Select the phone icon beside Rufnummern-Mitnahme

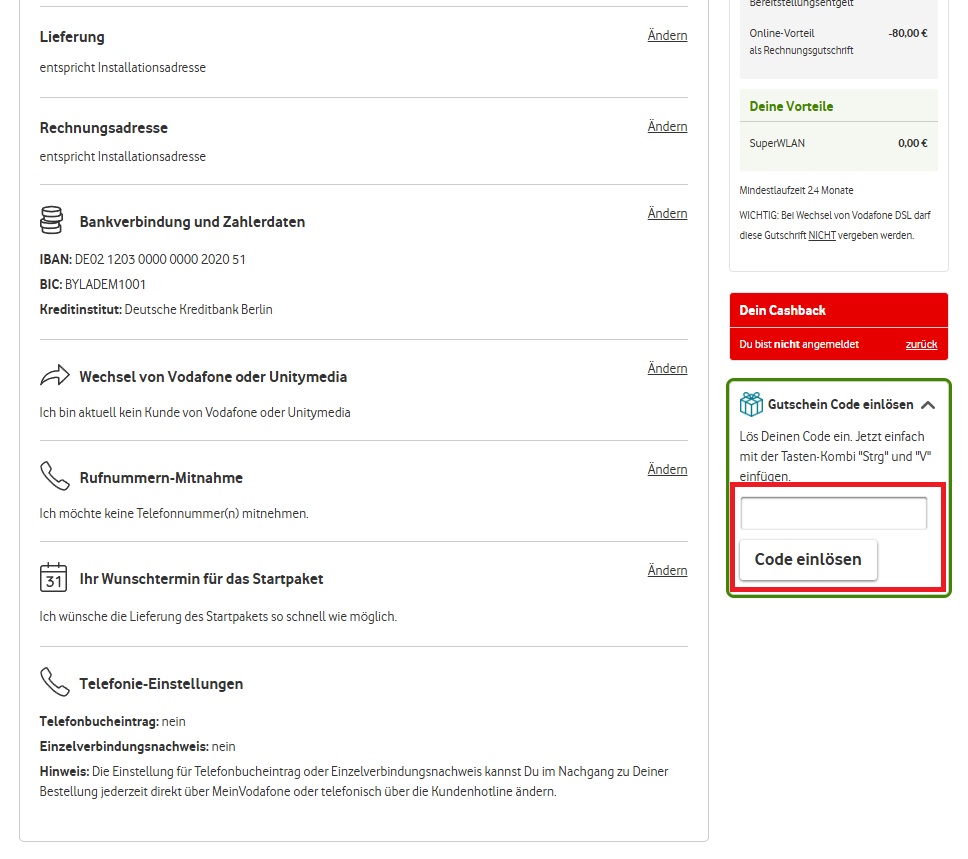[53, 477]
